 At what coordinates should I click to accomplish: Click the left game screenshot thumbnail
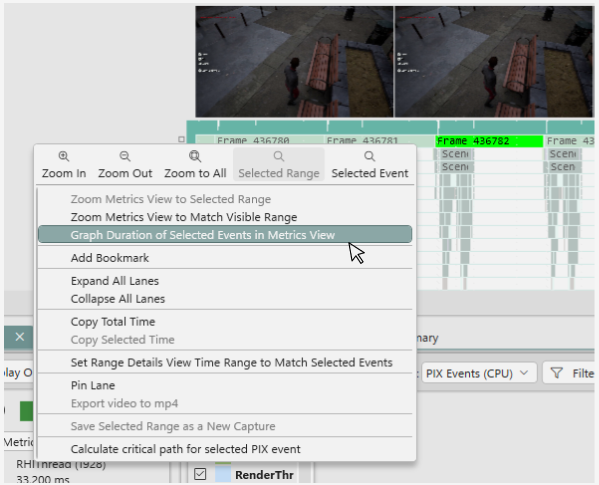click(294, 61)
